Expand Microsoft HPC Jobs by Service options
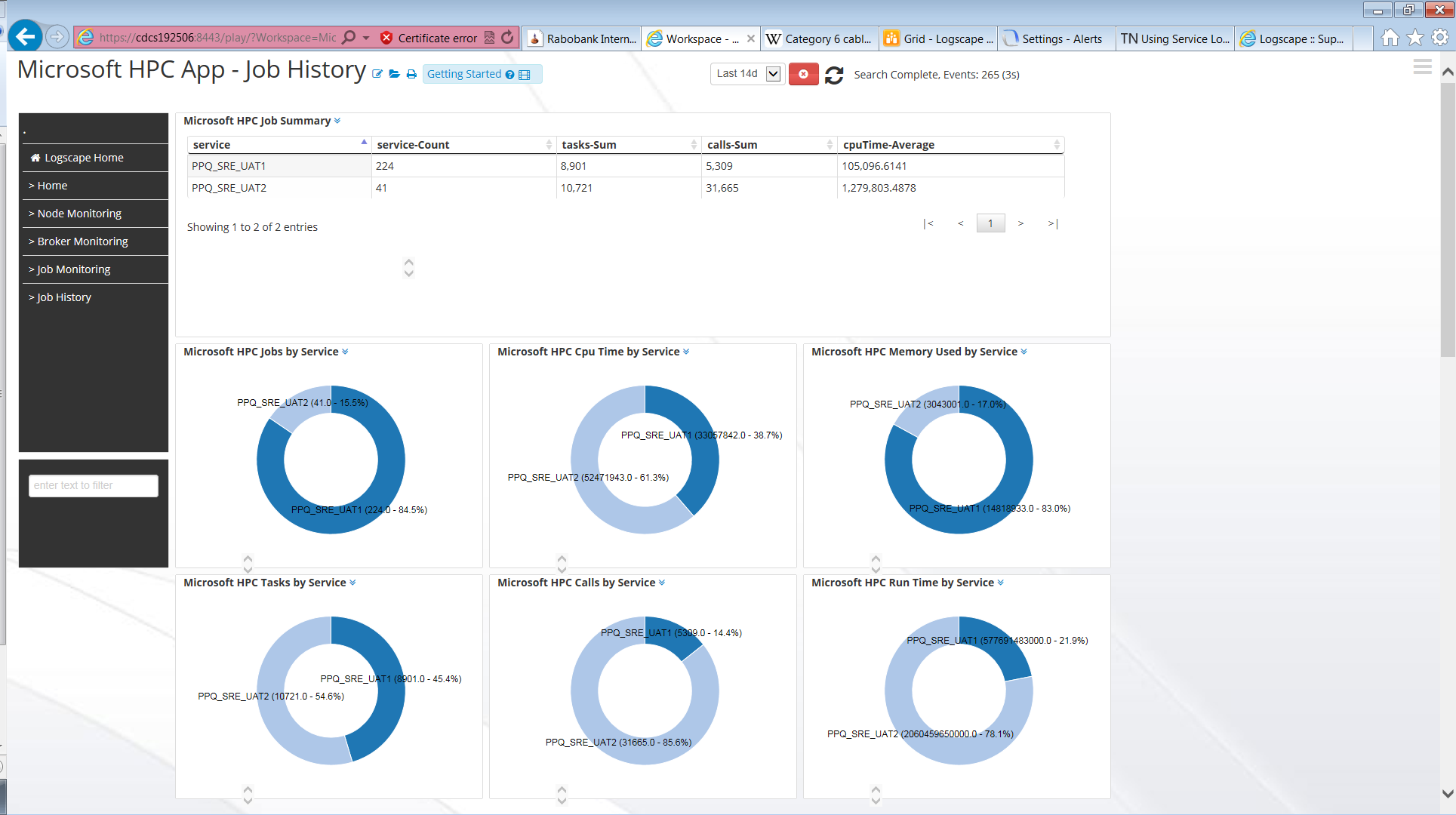 point(345,352)
